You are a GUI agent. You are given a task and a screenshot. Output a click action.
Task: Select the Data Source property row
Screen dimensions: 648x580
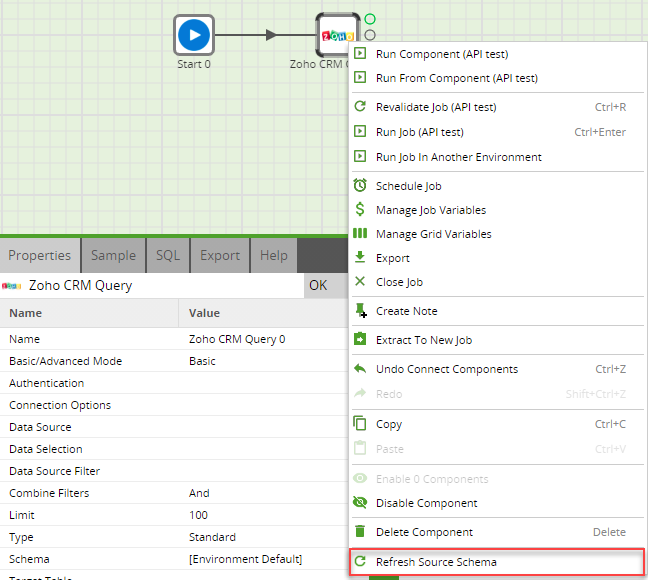tap(174, 427)
